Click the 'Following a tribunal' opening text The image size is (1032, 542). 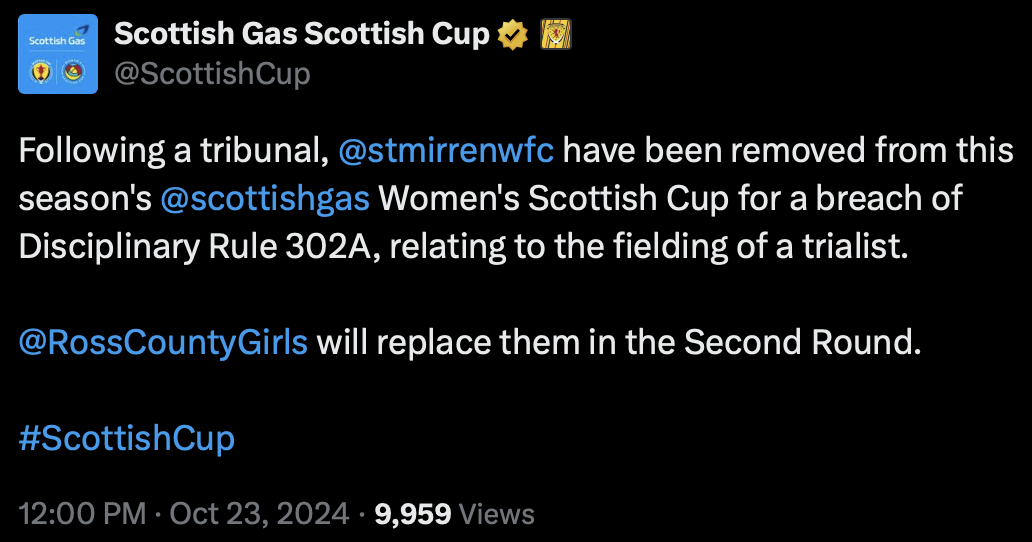174,151
